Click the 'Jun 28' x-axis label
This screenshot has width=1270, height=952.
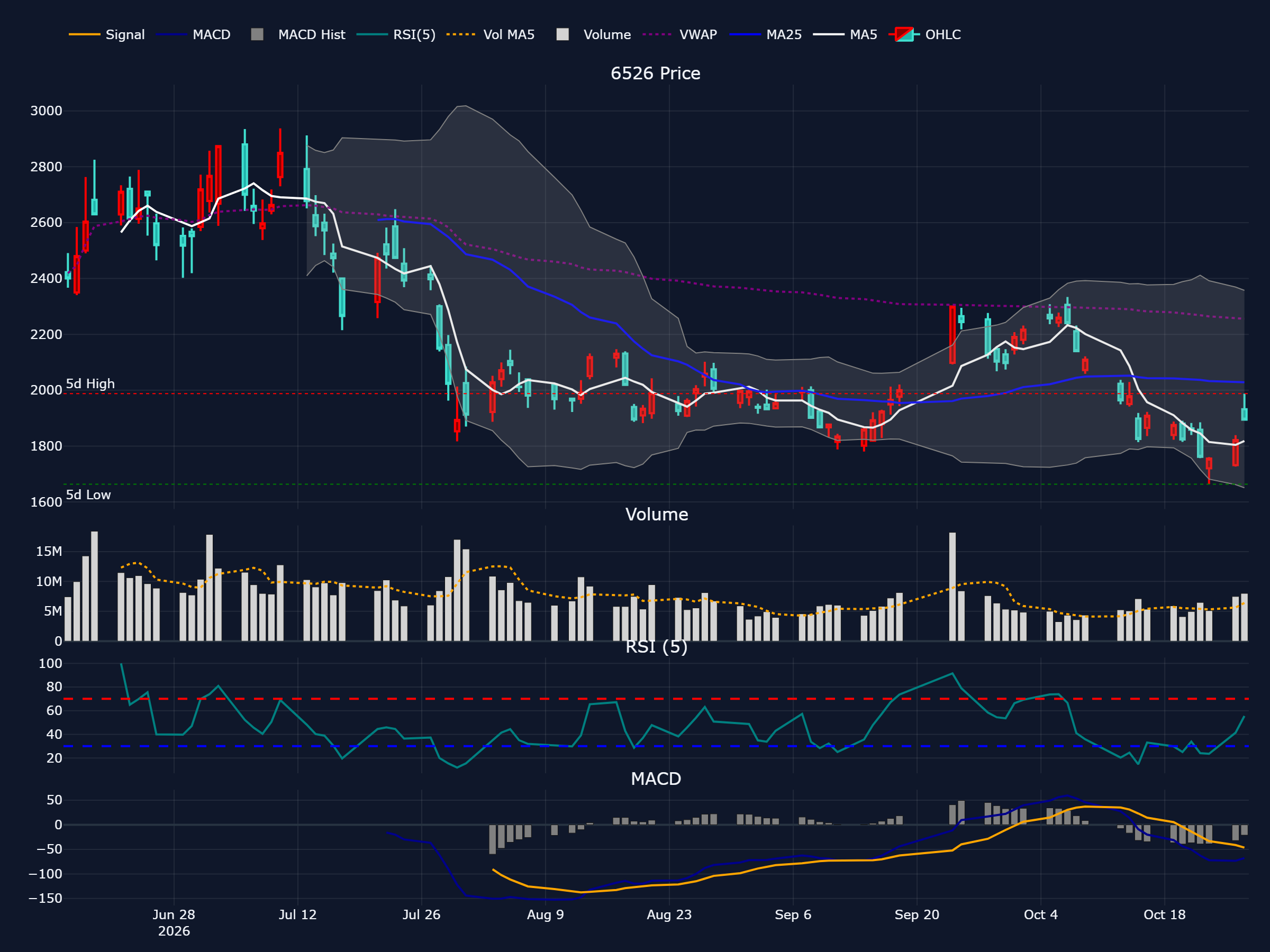[x=174, y=914]
